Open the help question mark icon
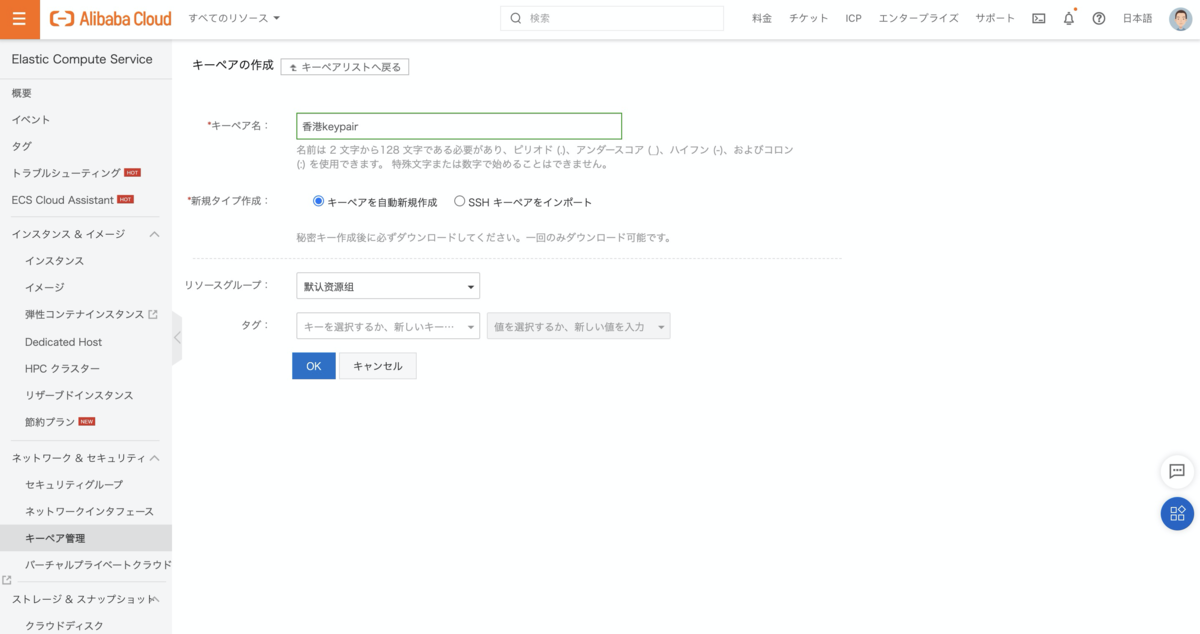Viewport: 1200px width, 634px height. point(1098,18)
